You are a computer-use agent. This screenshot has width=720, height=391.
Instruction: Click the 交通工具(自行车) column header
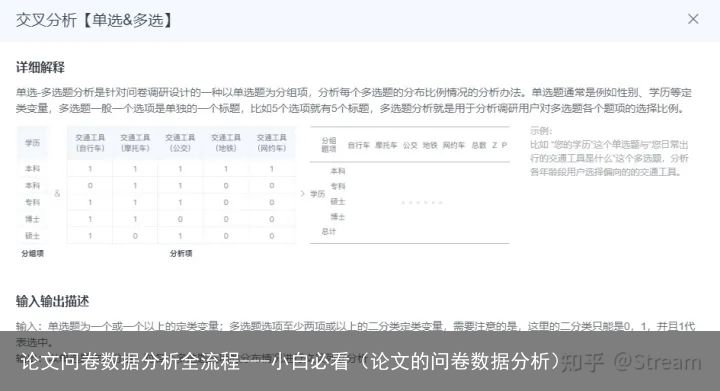pos(90,143)
